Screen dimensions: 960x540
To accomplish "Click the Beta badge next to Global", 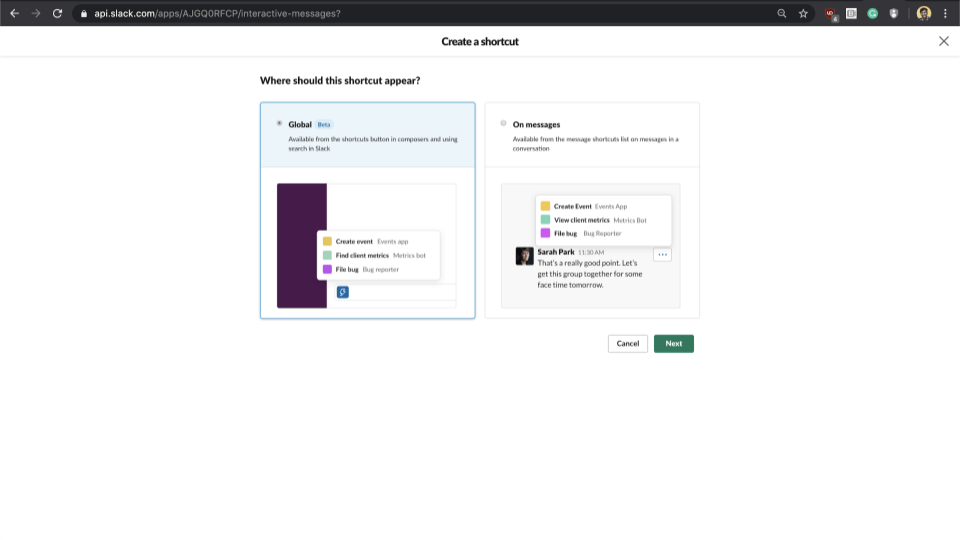I will [324, 124].
